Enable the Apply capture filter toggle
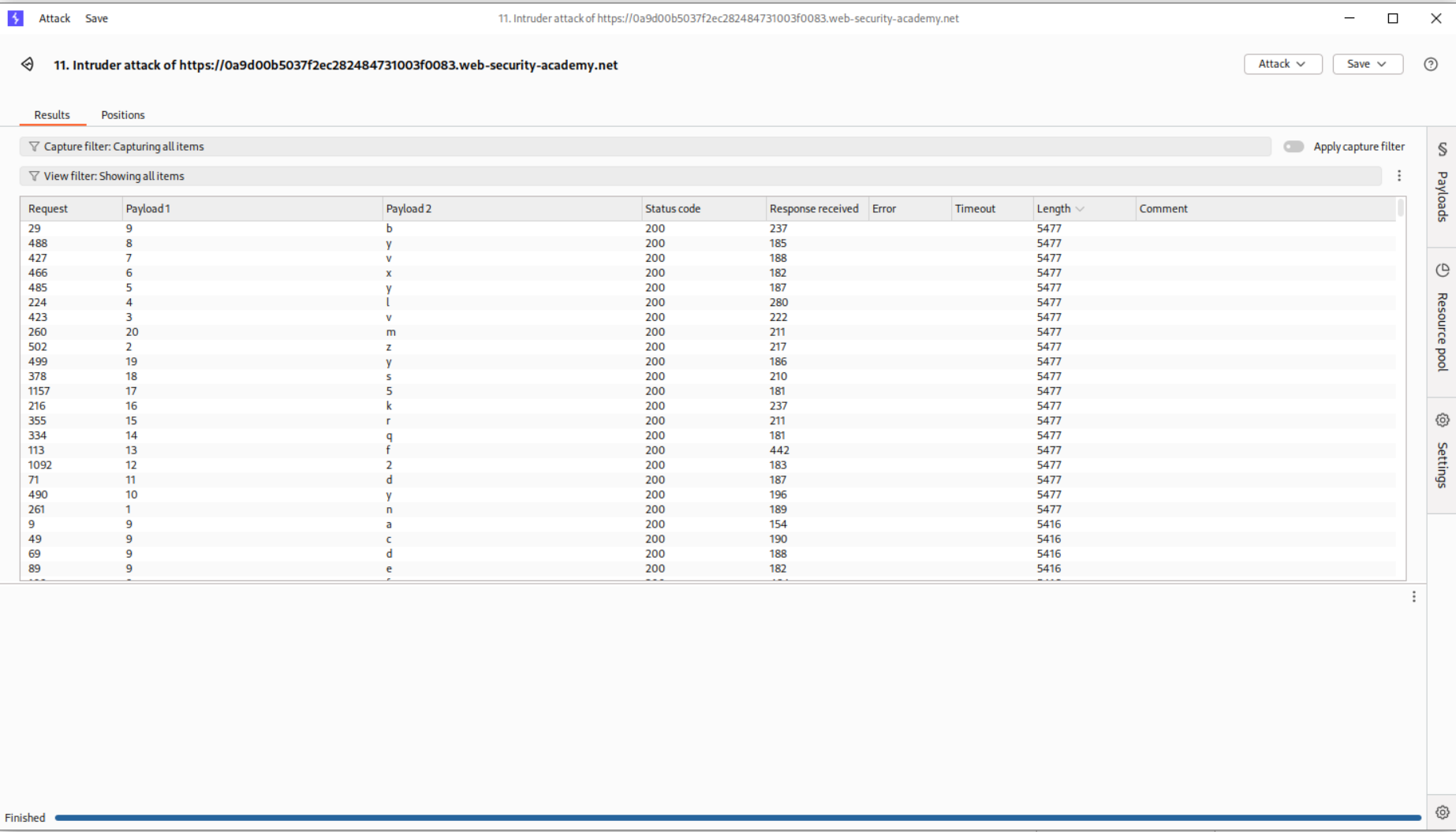The height and width of the screenshot is (832, 1456). (1294, 147)
